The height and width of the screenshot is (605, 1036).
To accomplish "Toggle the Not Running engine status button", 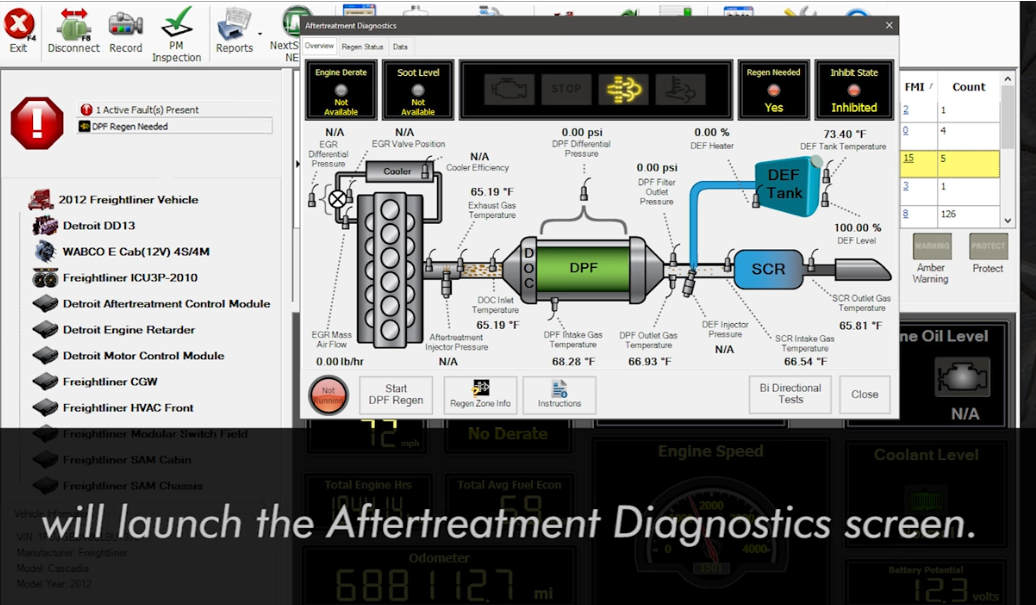I will [328, 395].
